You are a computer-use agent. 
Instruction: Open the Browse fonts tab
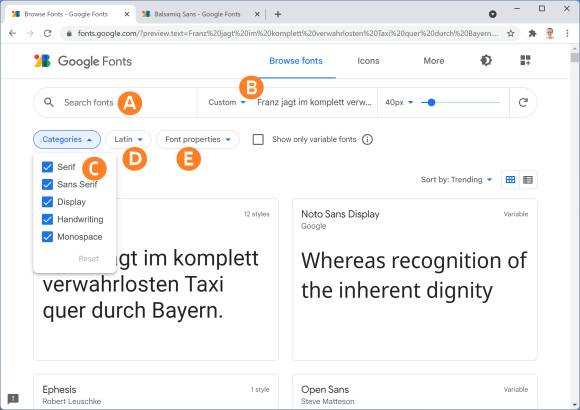click(296, 61)
